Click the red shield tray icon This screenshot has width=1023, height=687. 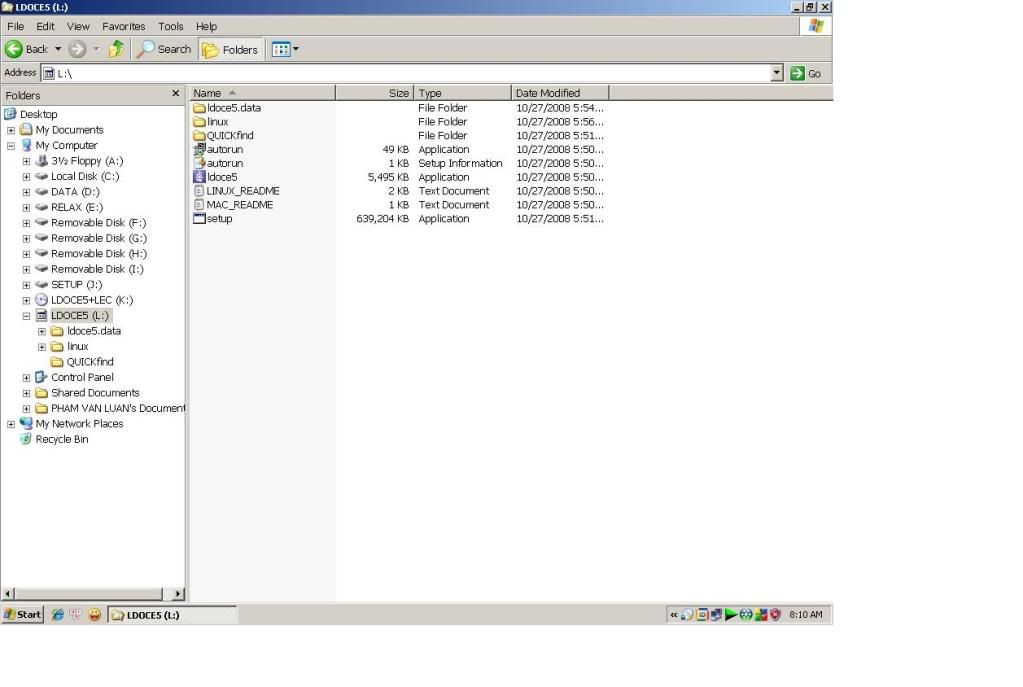point(775,615)
